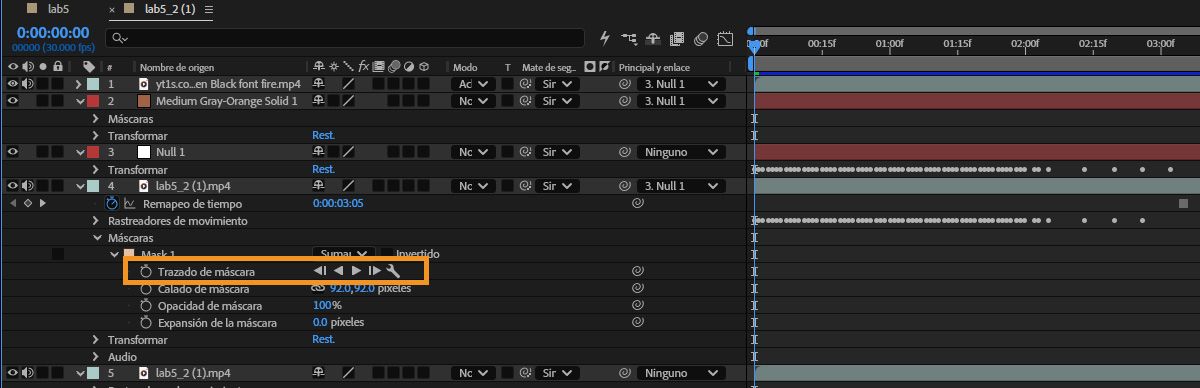The width and height of the screenshot is (1200, 388).
Task: Toggle lock box on Null 1 layer
Action: (x=58, y=152)
